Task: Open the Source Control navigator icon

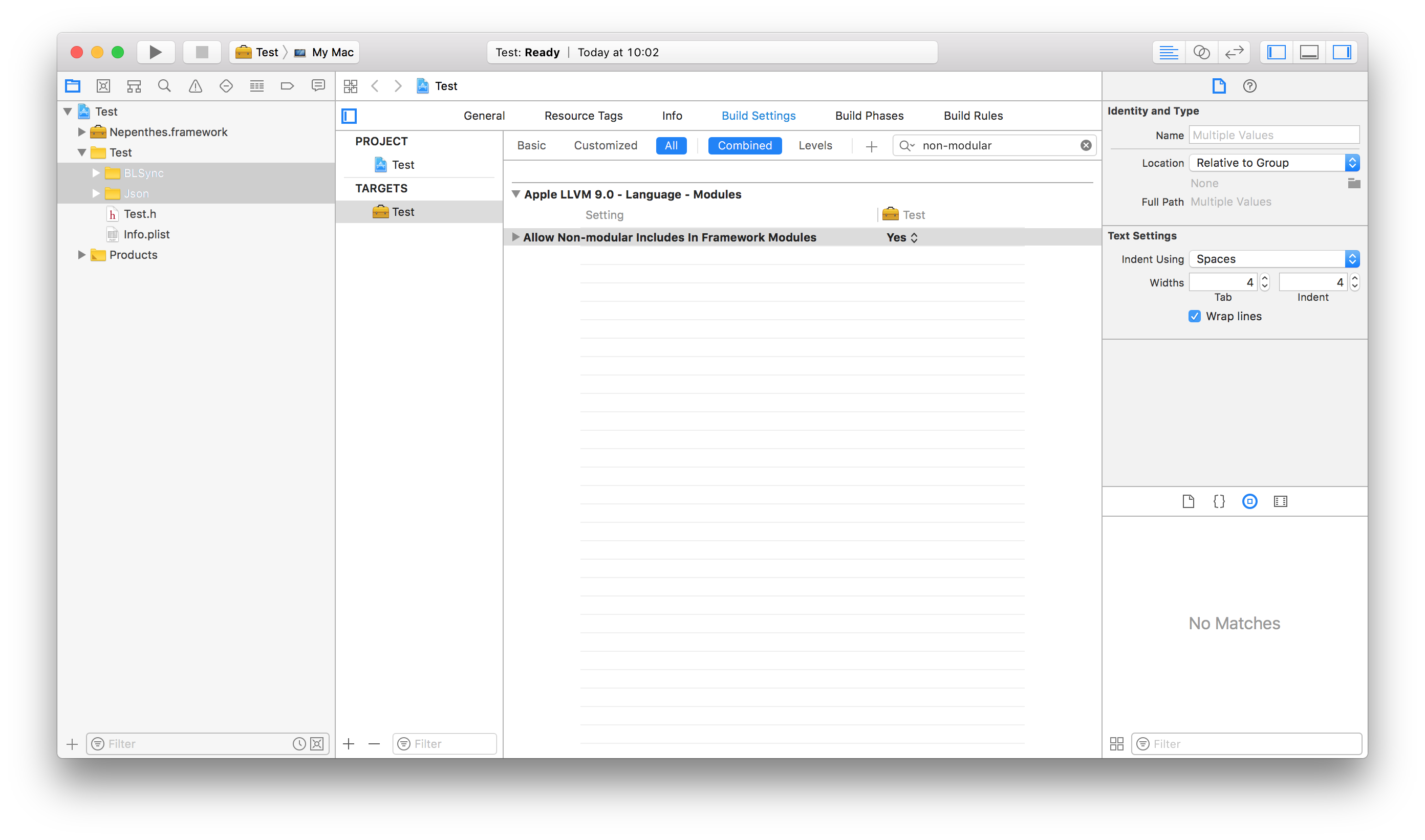Action: point(103,86)
